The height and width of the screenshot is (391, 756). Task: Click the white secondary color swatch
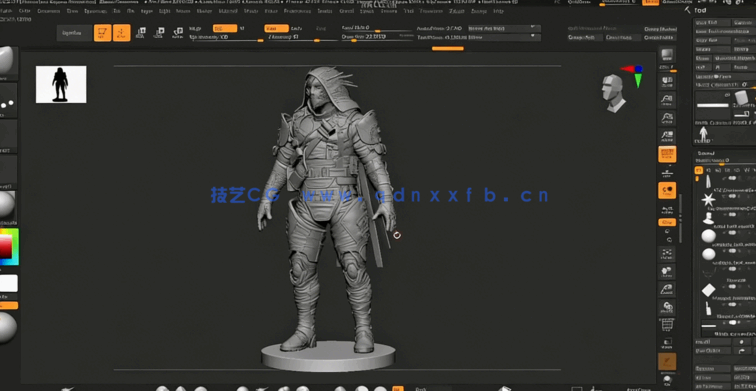[x=9, y=283]
